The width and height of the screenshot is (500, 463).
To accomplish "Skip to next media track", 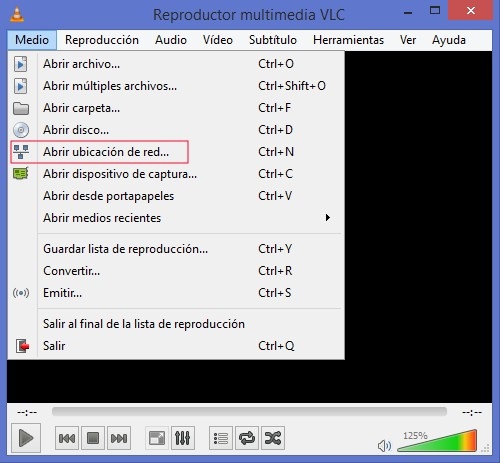I will click(x=119, y=438).
